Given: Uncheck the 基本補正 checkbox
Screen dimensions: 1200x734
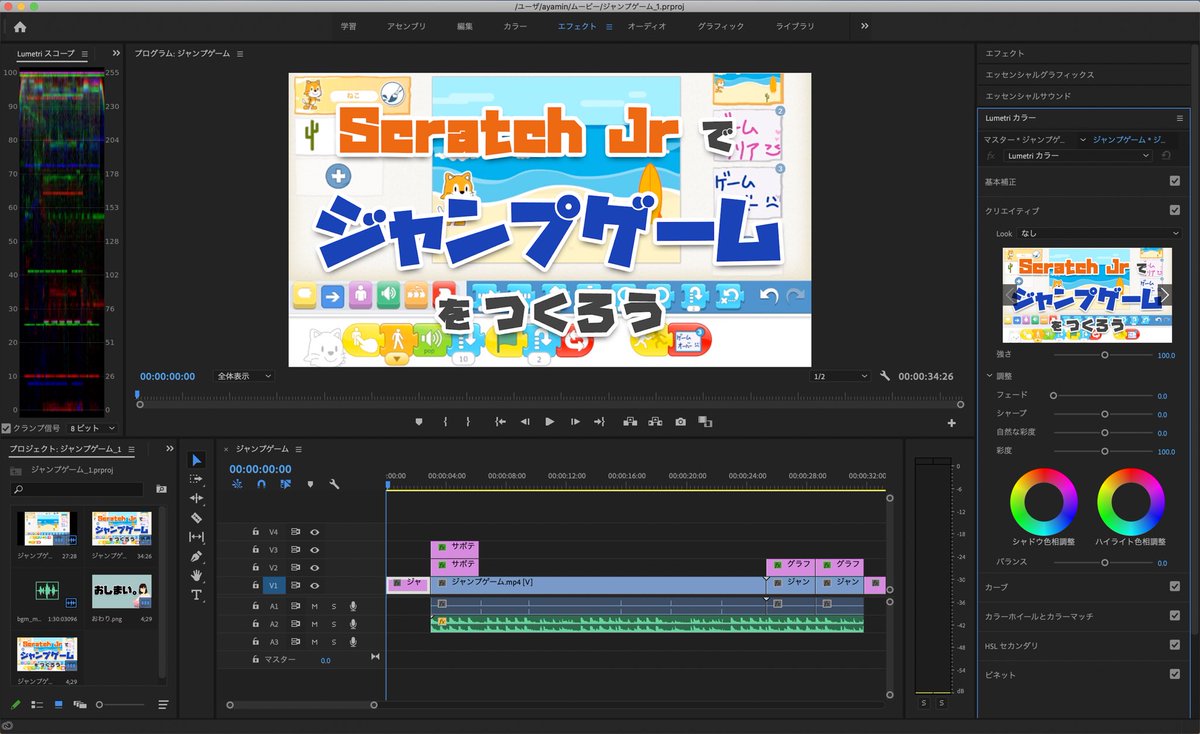Looking at the screenshot, I should 1175,181.
